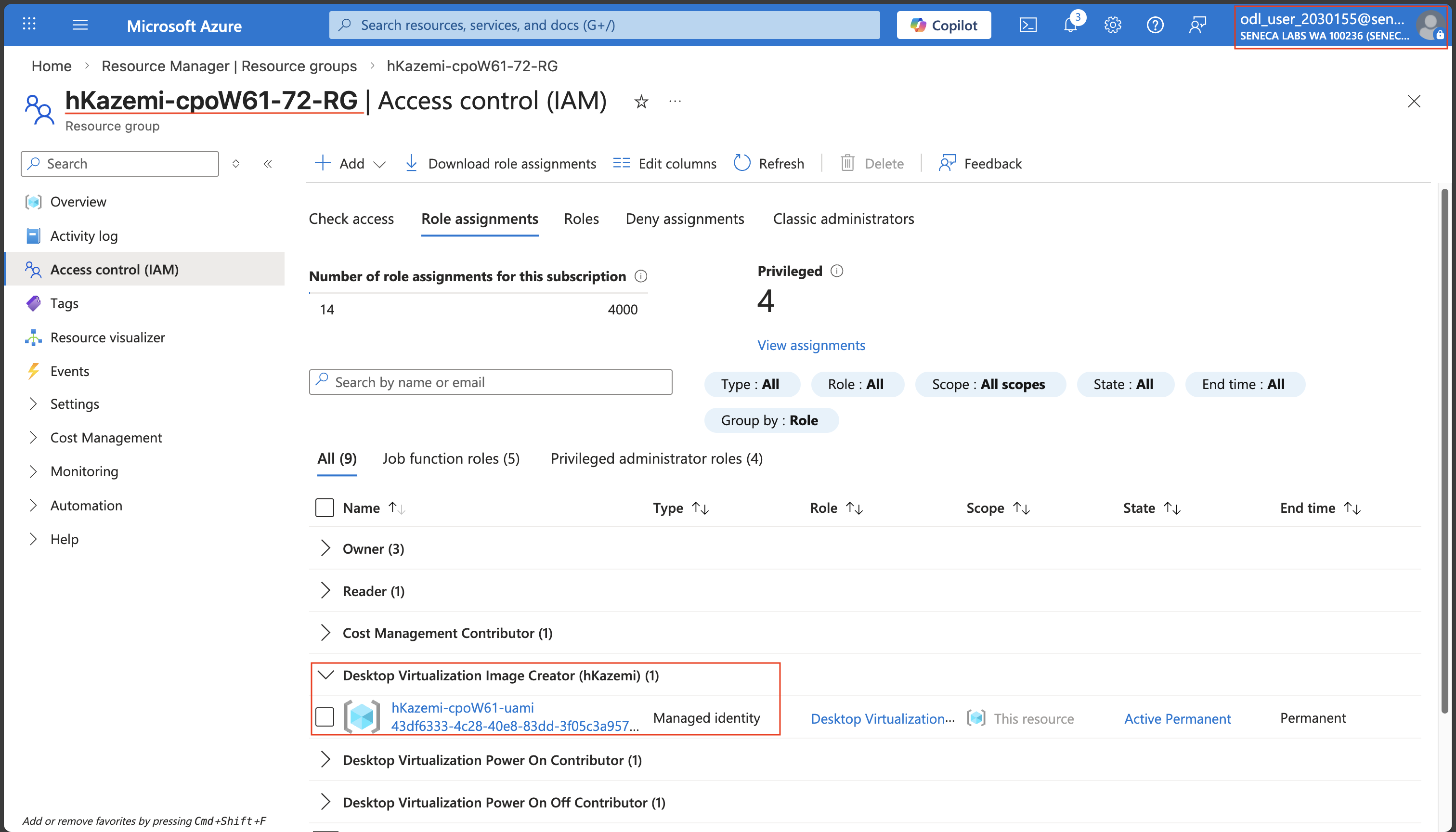Switch to the Roles tab
This screenshot has width=1456, height=832.
[x=581, y=219]
